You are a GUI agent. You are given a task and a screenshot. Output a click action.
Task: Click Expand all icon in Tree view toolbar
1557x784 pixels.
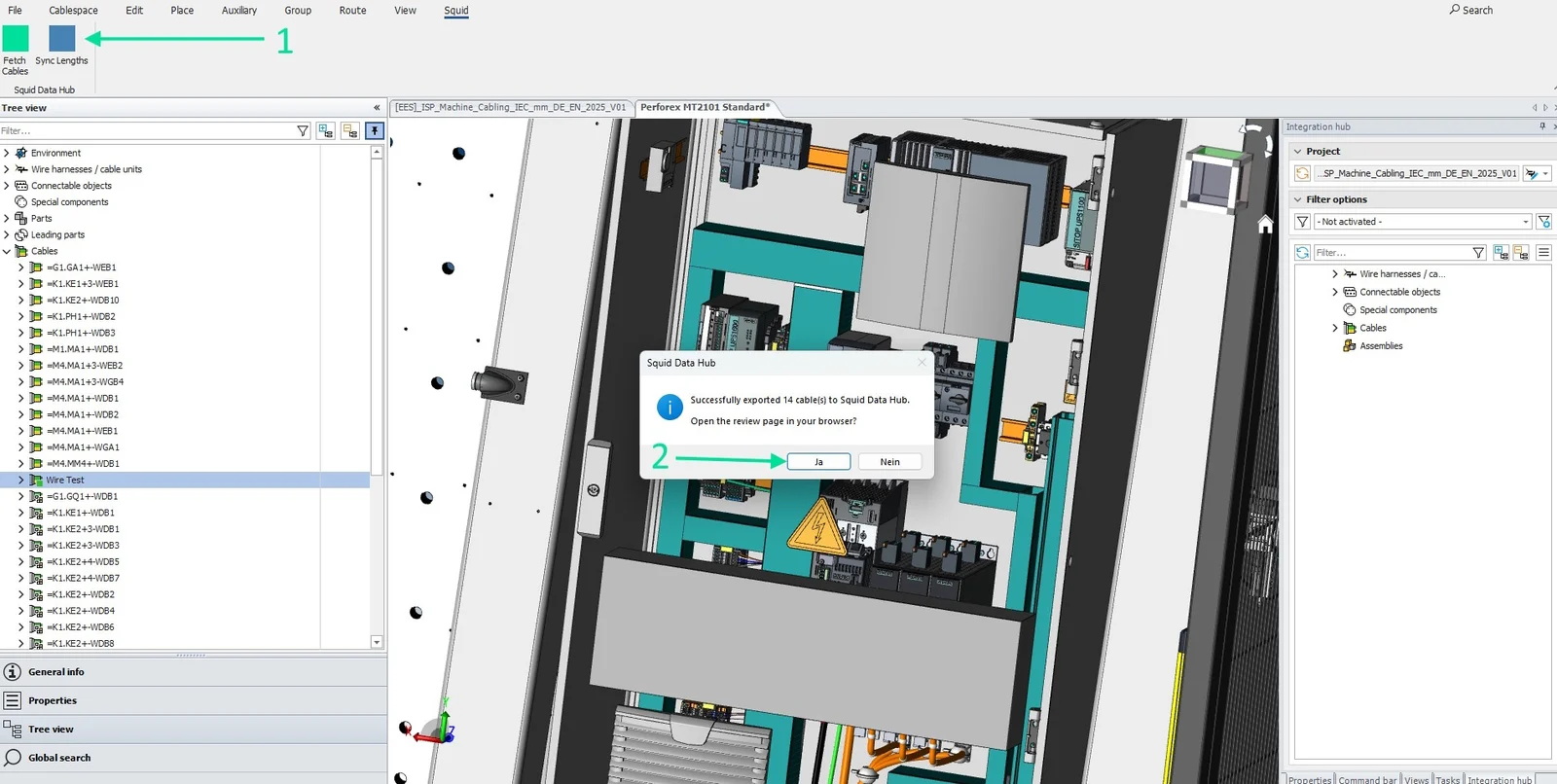(326, 130)
